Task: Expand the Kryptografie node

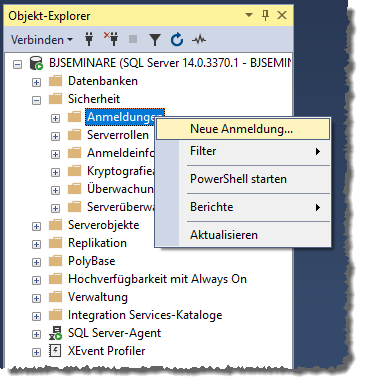Action: pos(55,172)
